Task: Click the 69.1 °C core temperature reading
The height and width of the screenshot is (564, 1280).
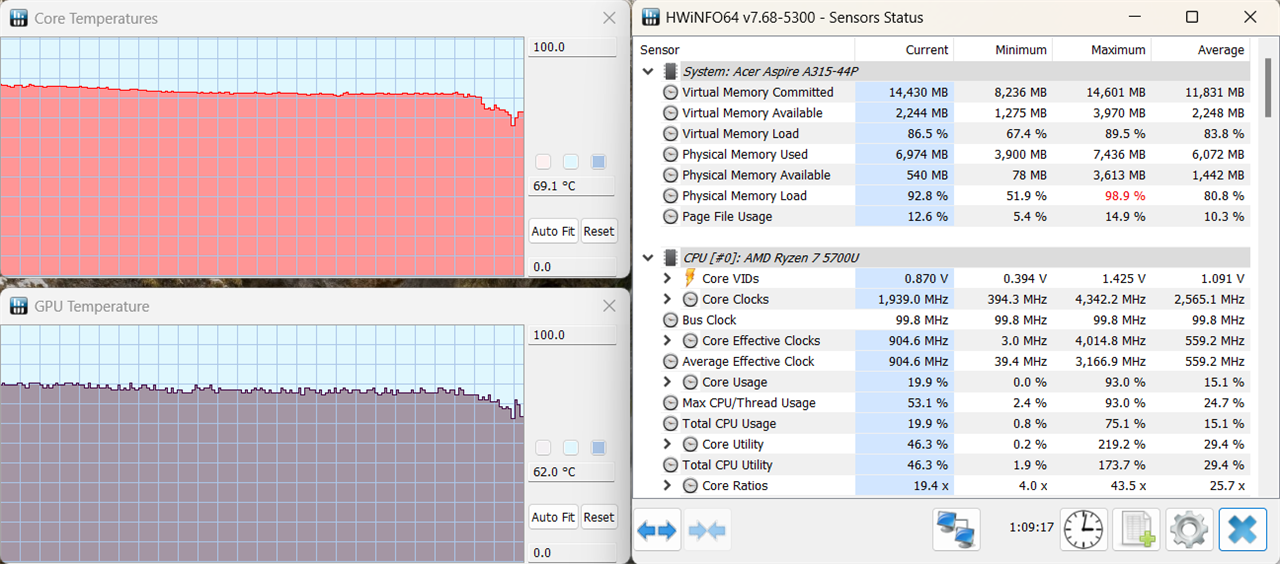Action: pyautogui.click(x=572, y=187)
